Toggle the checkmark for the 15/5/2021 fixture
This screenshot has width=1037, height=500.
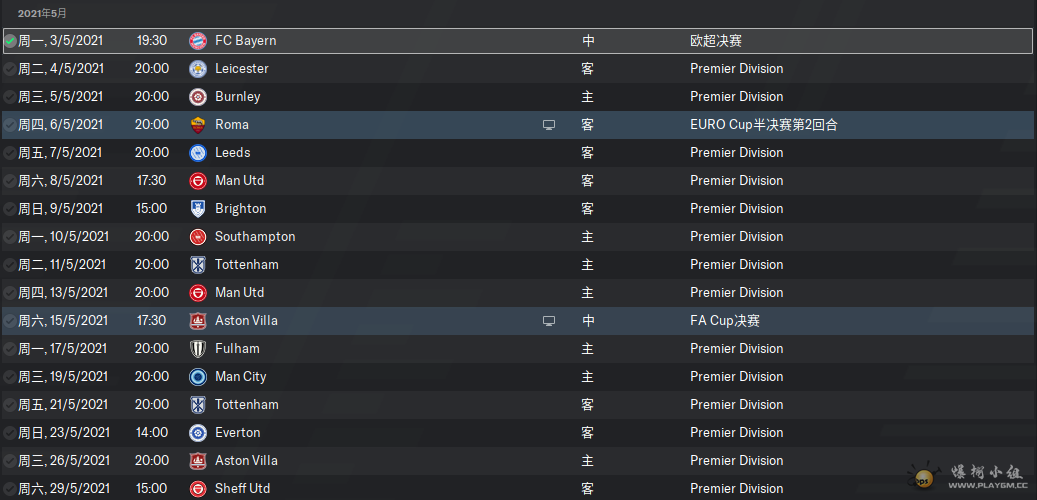pyautogui.click(x=10, y=321)
